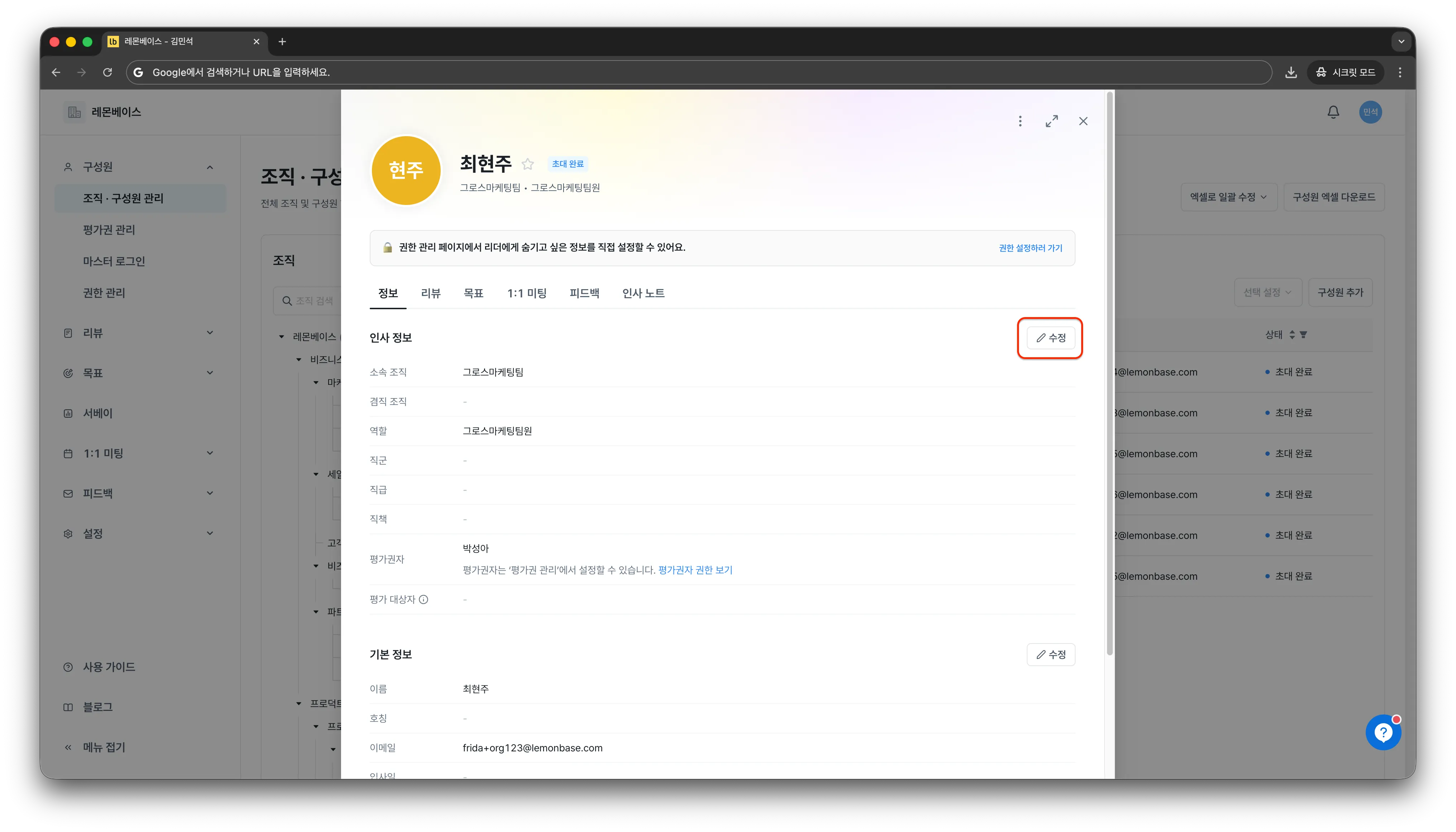Screen dimensions: 1456x832
Task: Click the browser reload icon
Action: coord(107,72)
